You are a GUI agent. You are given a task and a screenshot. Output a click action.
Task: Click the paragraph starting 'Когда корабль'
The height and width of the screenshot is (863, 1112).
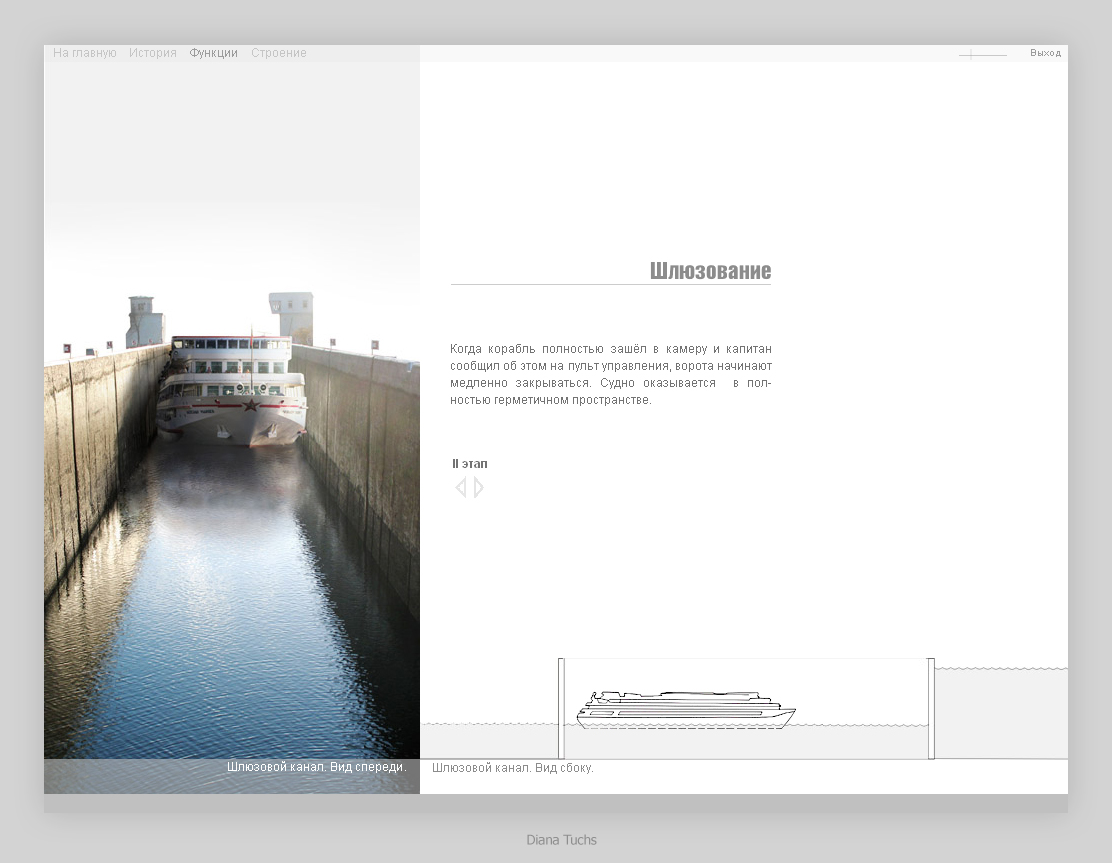click(610, 374)
